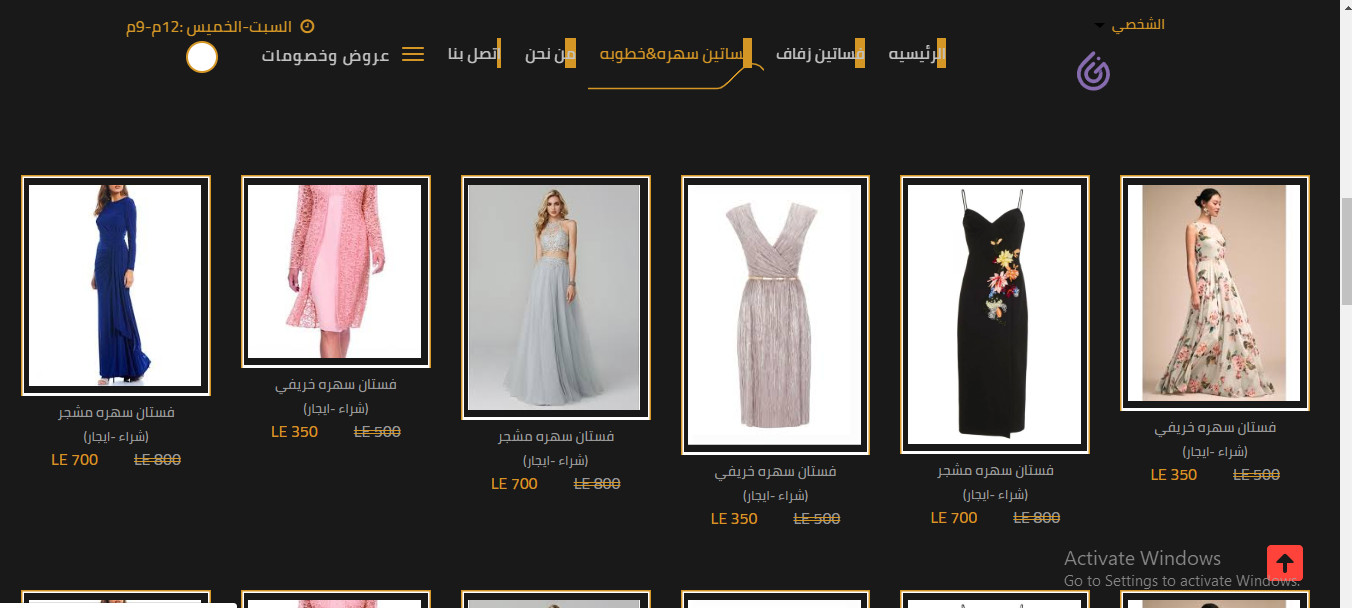Go to the الرئيسيه home menu item

[x=917, y=54]
